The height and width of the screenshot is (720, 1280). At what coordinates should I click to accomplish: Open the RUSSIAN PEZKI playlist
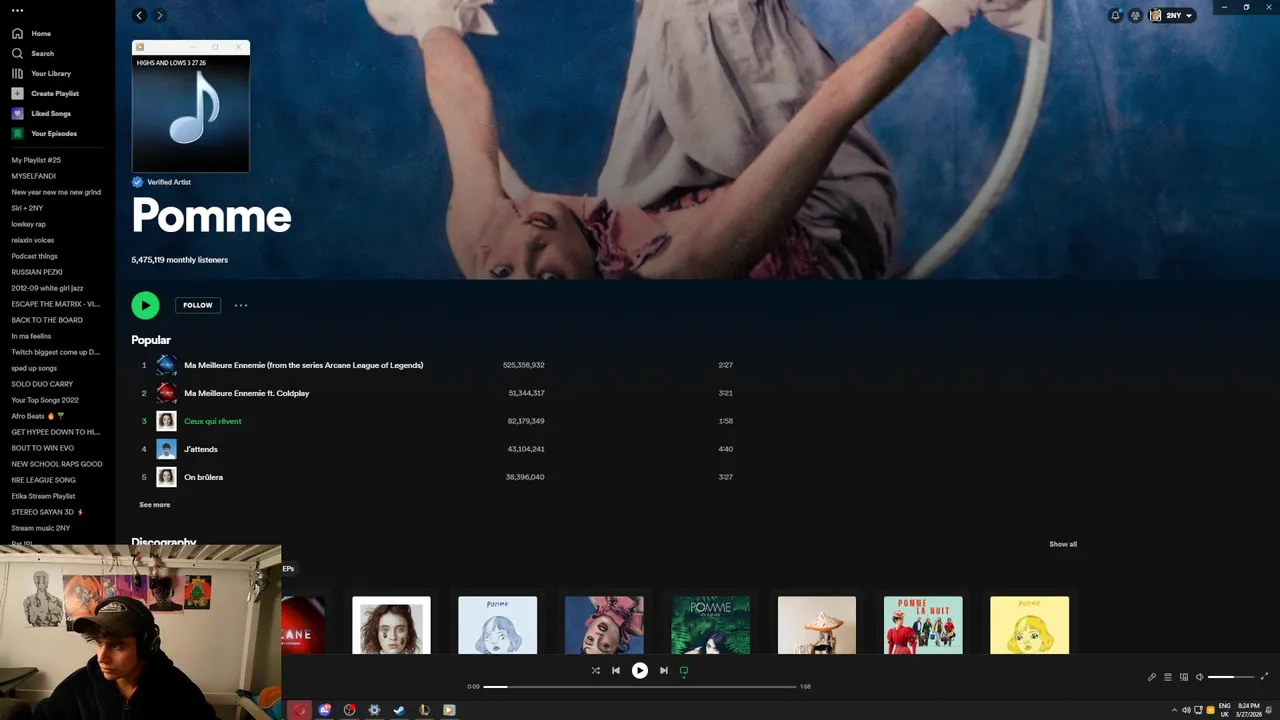[37, 272]
